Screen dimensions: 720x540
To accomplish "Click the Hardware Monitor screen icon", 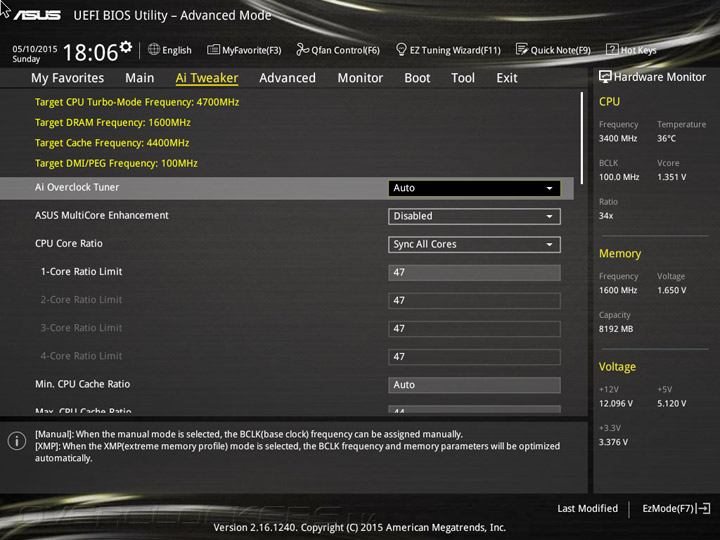I will tap(605, 77).
